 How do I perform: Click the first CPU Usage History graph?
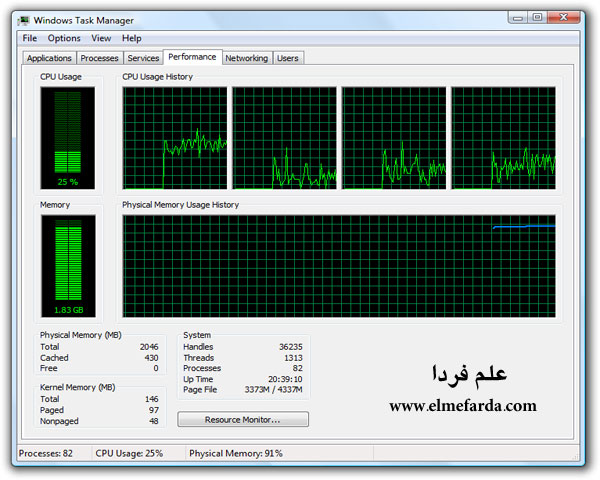point(175,138)
